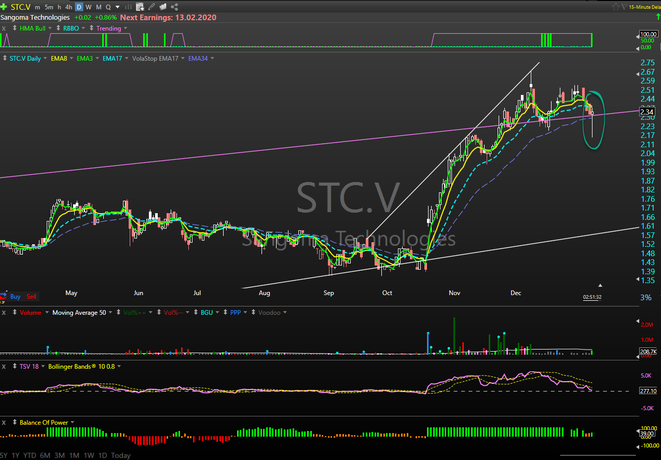Open more timeframes dropdown arrow after Q
661x460 pixels.
point(118,7)
